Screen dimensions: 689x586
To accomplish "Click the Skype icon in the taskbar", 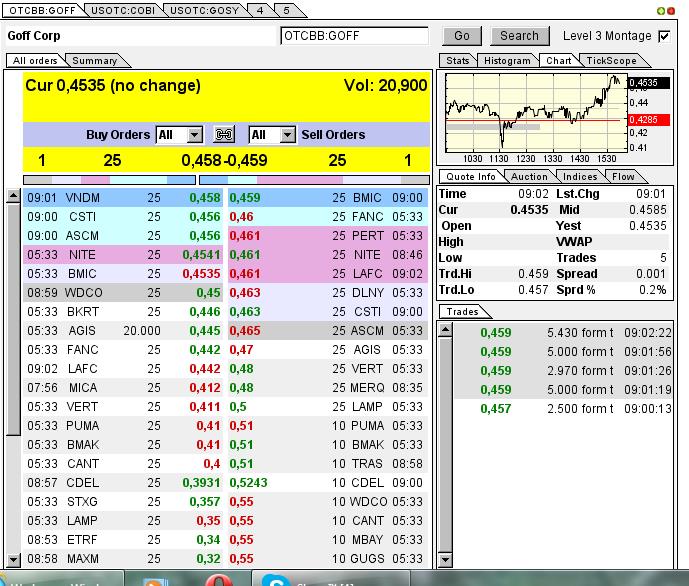I will 276,580.
